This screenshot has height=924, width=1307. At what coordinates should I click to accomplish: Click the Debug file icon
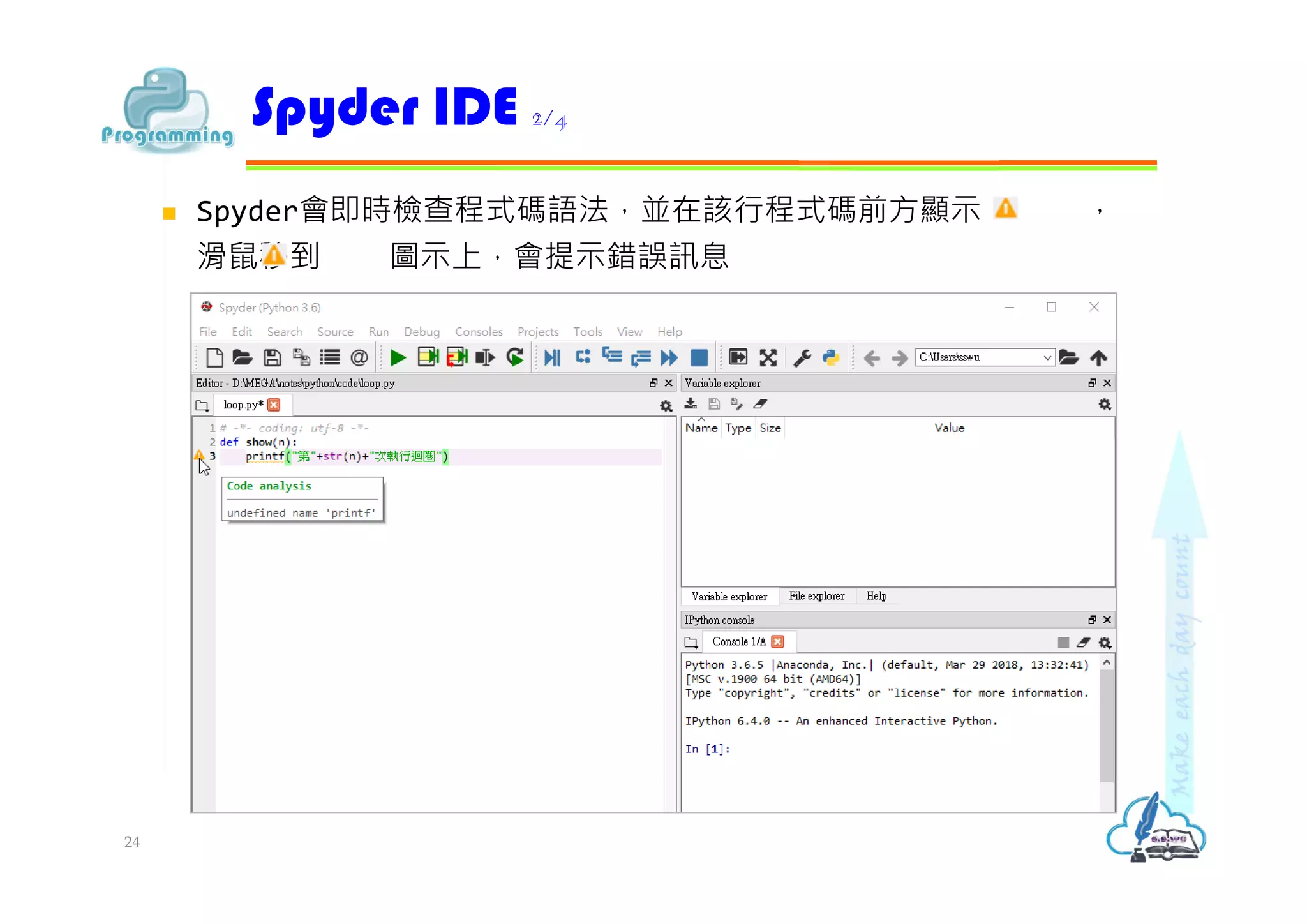coord(552,358)
